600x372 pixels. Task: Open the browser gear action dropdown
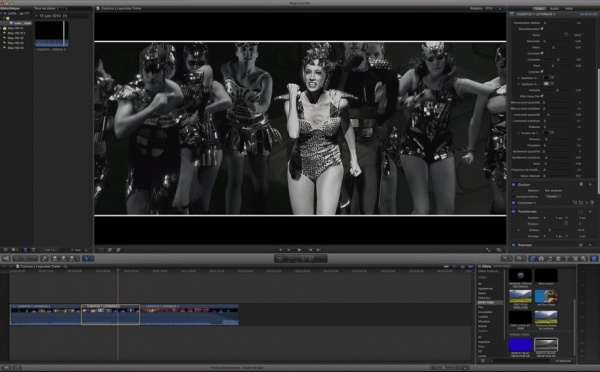click(15, 250)
